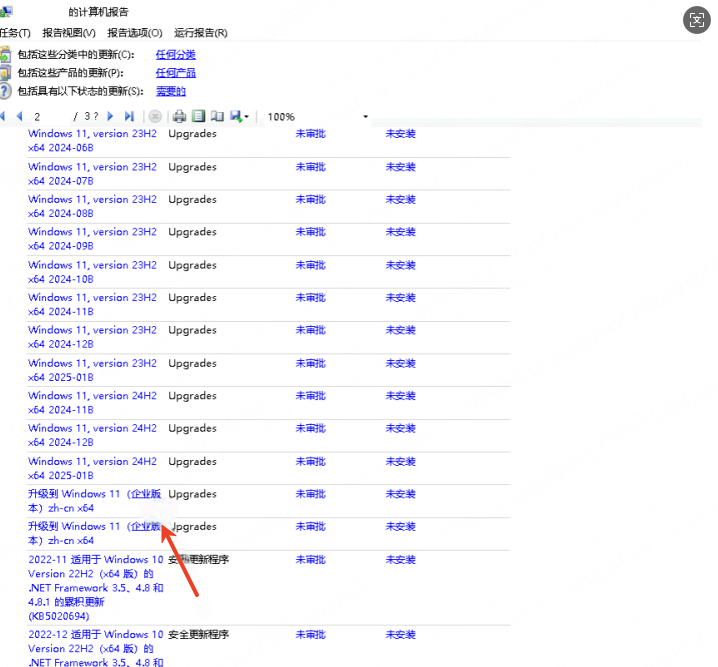Image resolution: width=718 pixels, height=667 pixels.
Task: Open the 运行报告(R) menu
Action: tap(201, 33)
